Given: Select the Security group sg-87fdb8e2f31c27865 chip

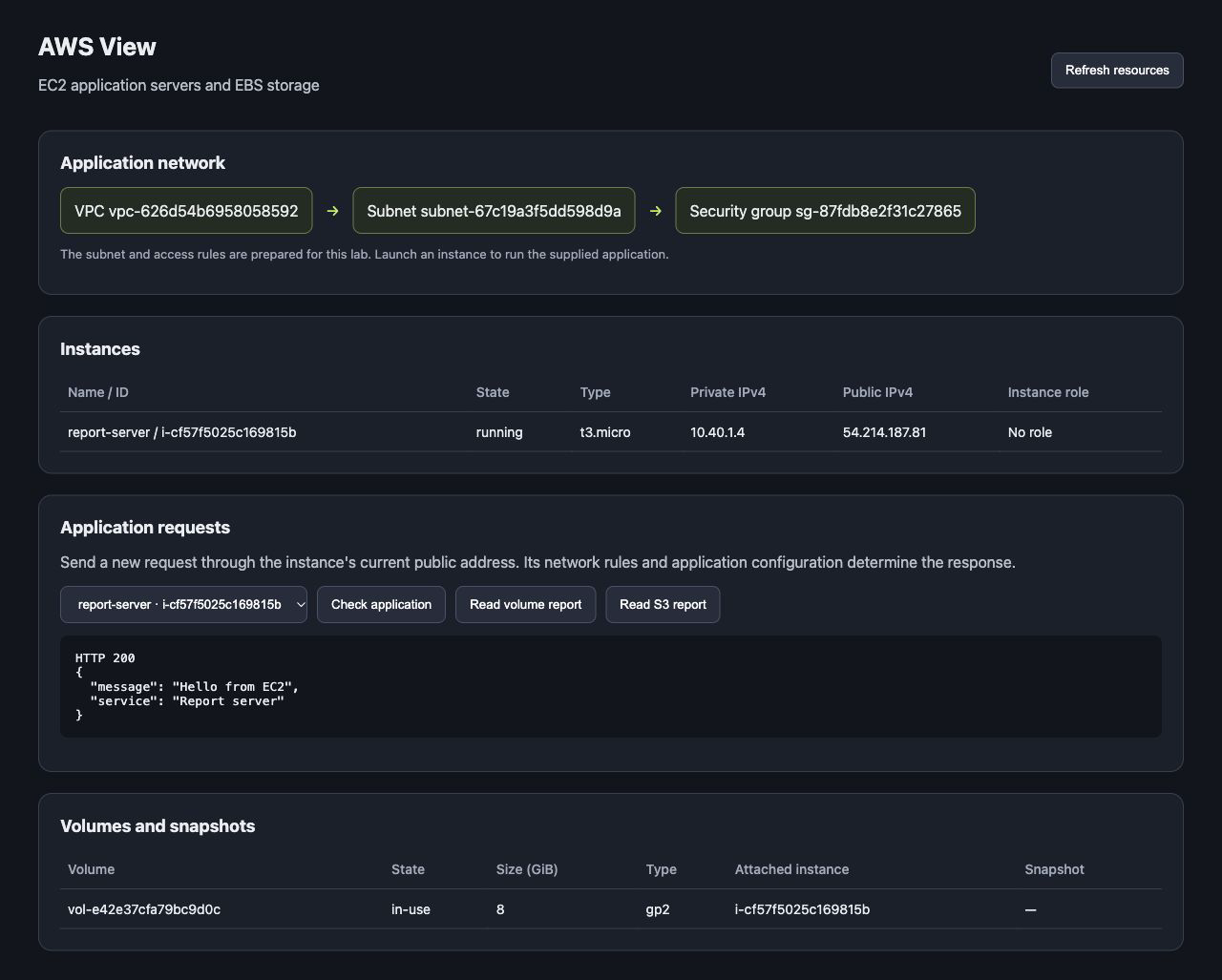Looking at the screenshot, I should click(x=825, y=211).
